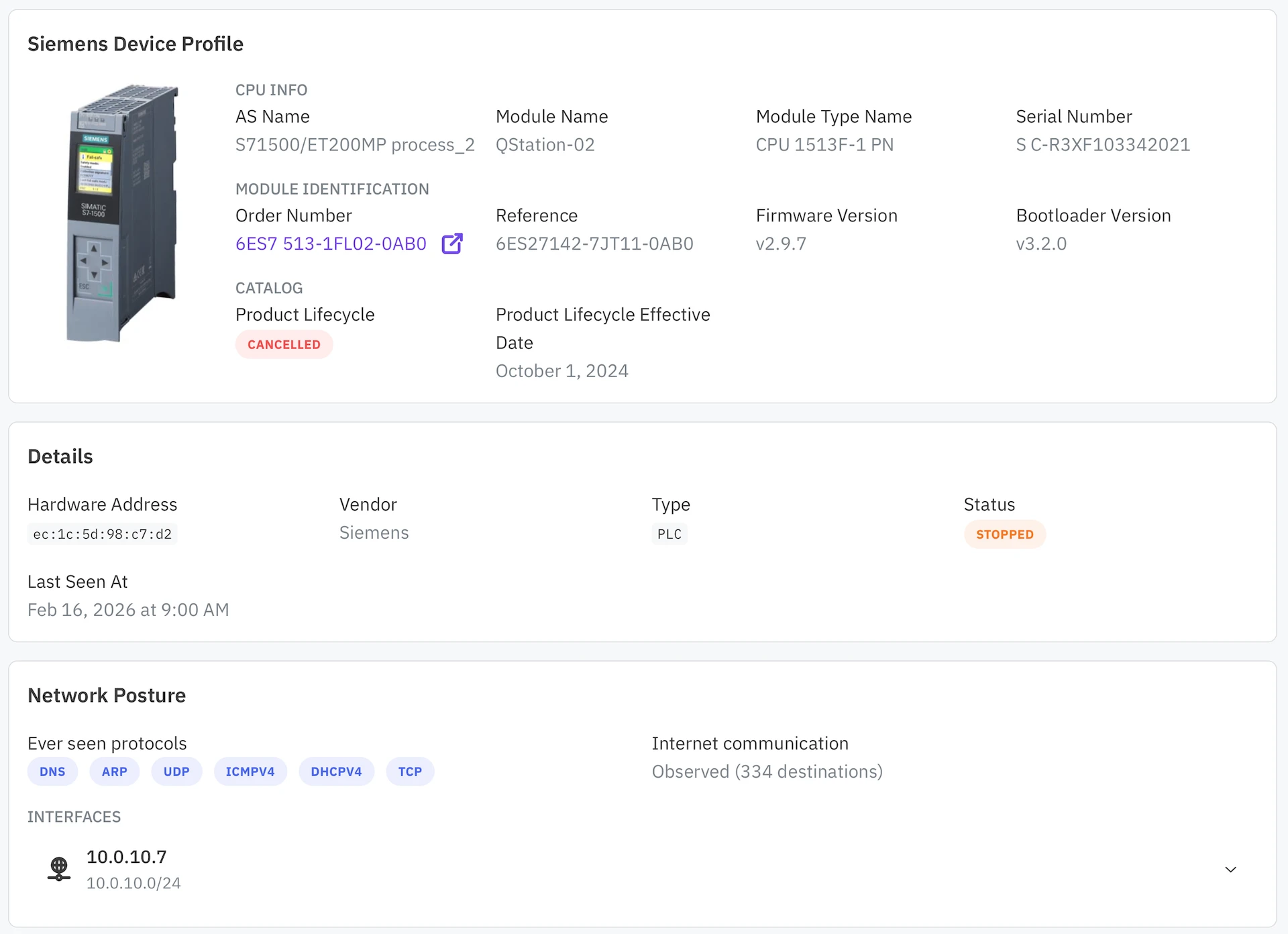1288x934 pixels.
Task: Select the ICMPV4 protocol badge
Action: point(250,771)
